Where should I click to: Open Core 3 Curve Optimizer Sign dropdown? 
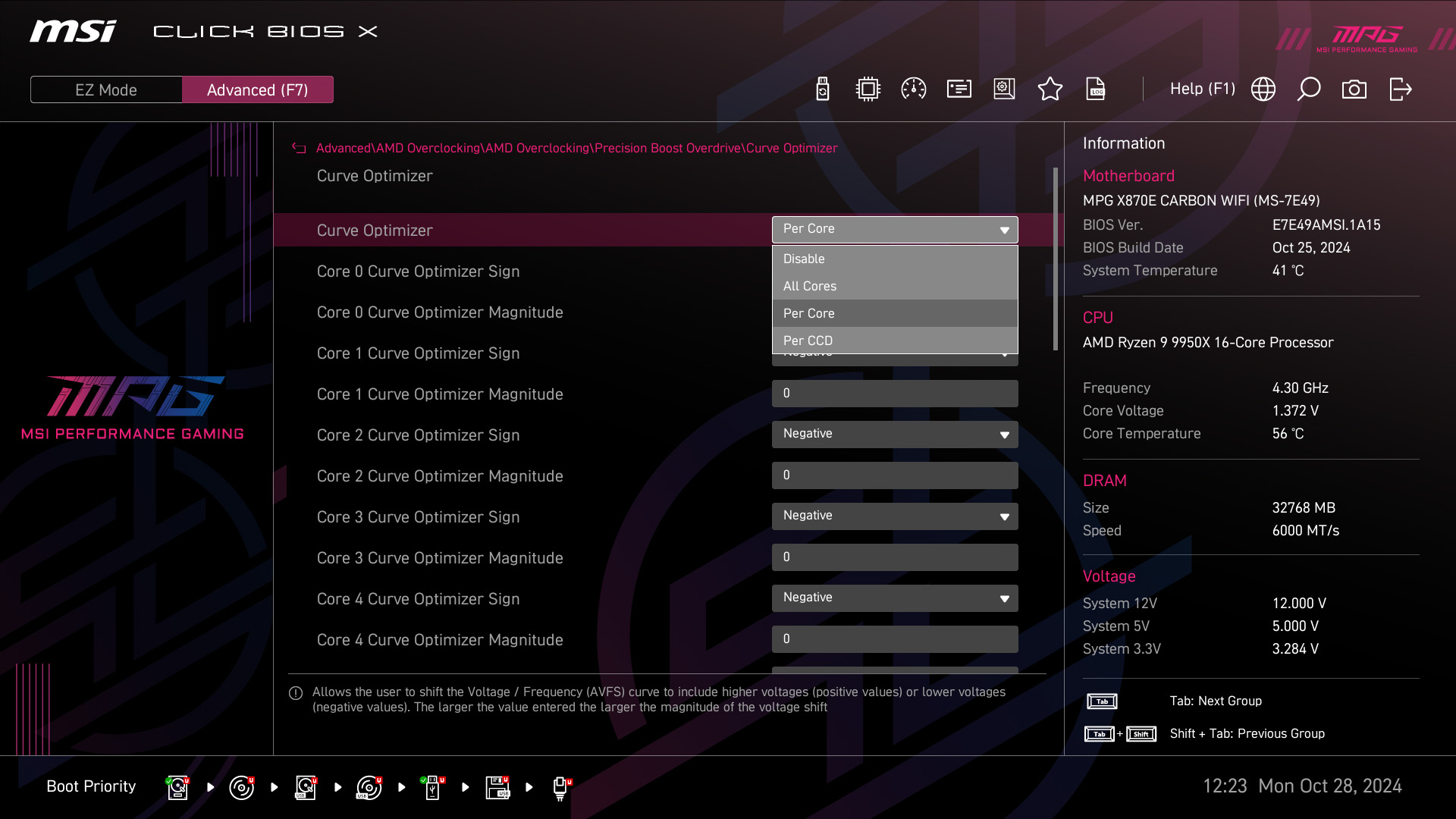coord(895,516)
